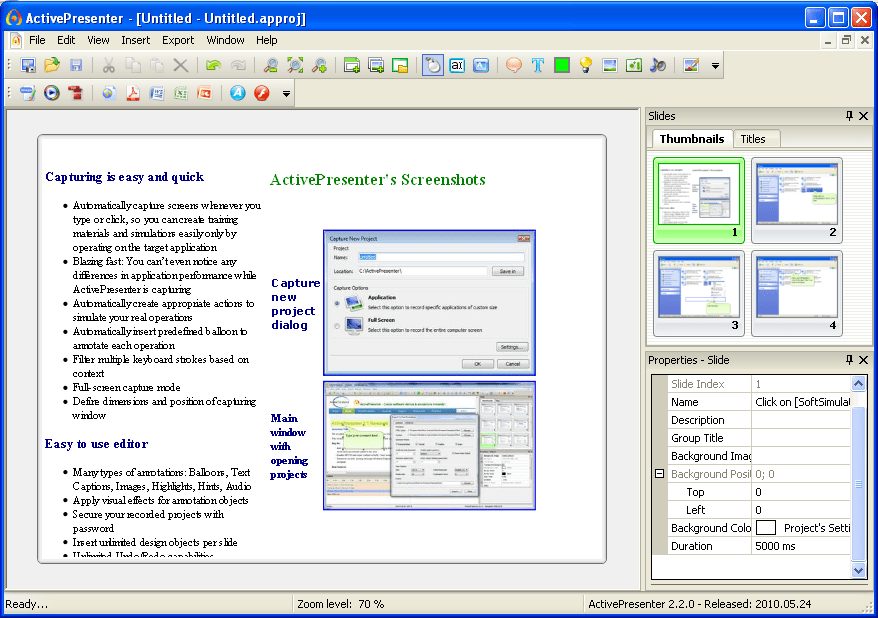Open the Help menu
The image size is (878, 618).
point(267,40)
